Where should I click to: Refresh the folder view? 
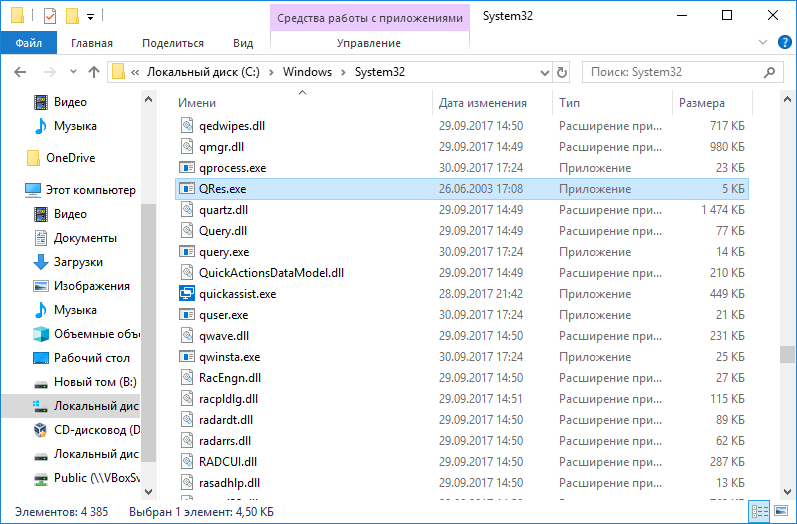[x=562, y=73]
